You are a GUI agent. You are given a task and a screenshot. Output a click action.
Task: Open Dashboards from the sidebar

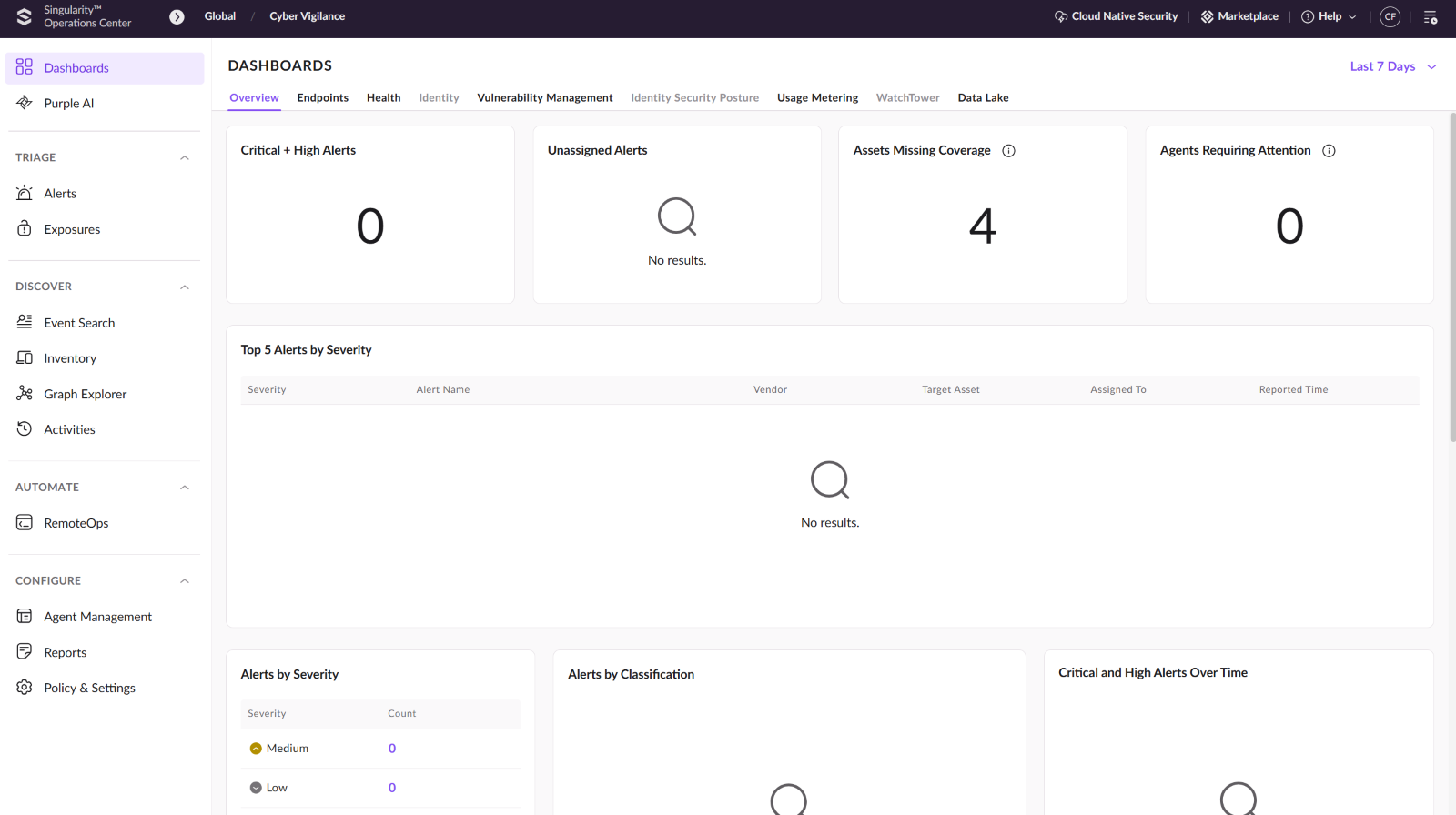click(x=105, y=68)
